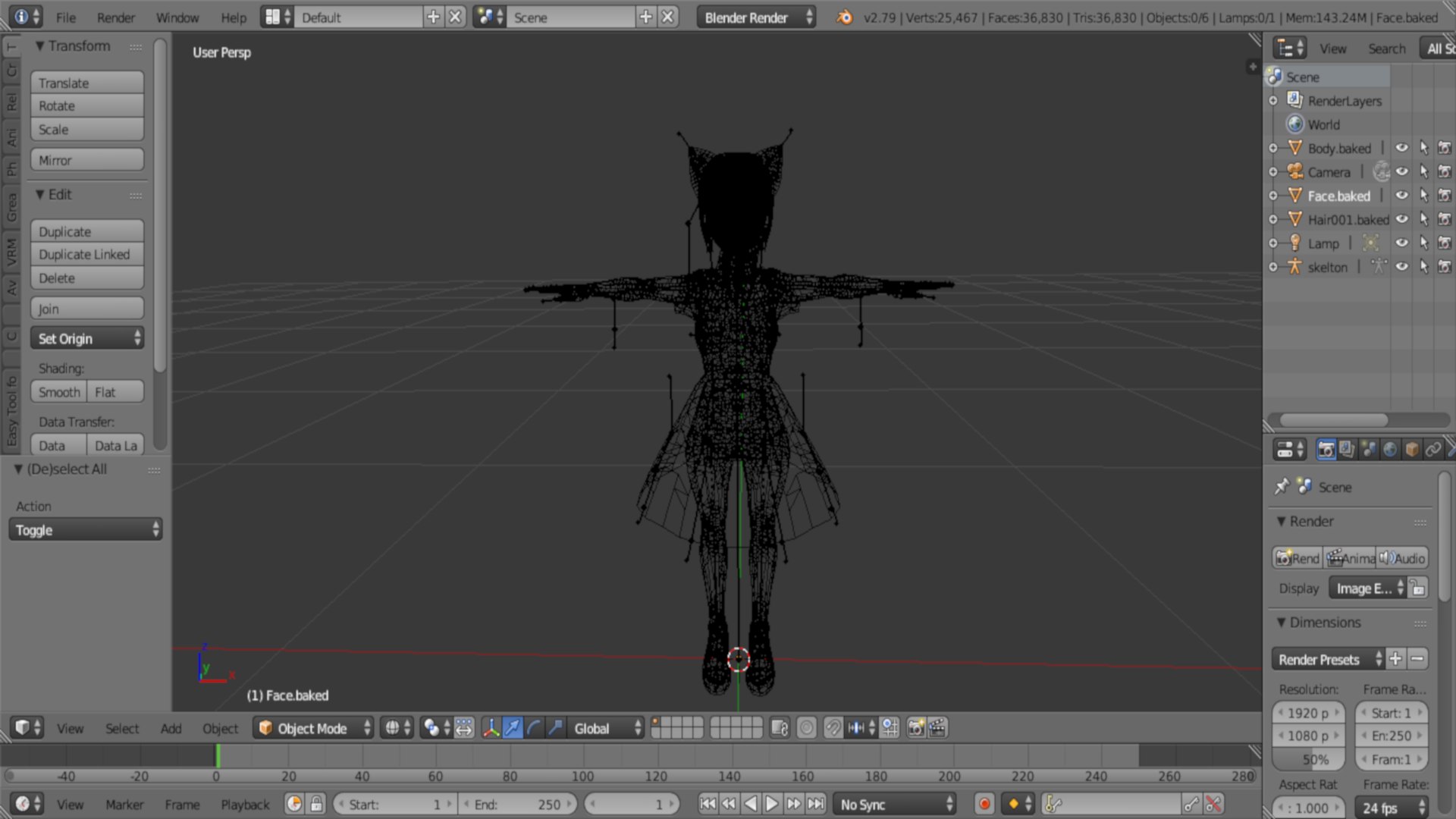
Task: Open the Help menu
Action: (234, 17)
